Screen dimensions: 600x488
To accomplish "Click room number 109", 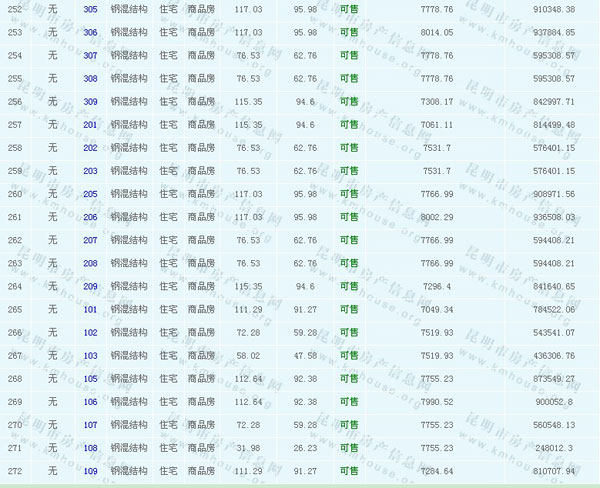I will pyautogui.click(x=90, y=471).
